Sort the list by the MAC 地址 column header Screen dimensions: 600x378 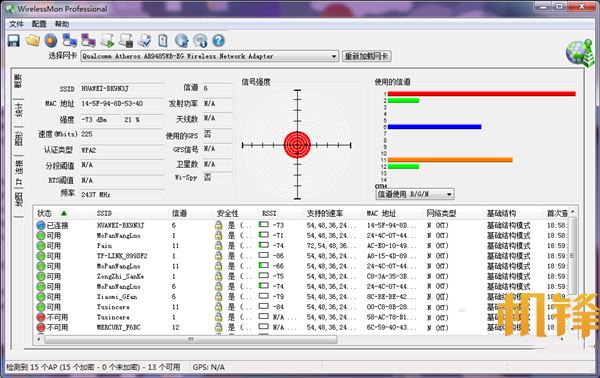pos(381,213)
